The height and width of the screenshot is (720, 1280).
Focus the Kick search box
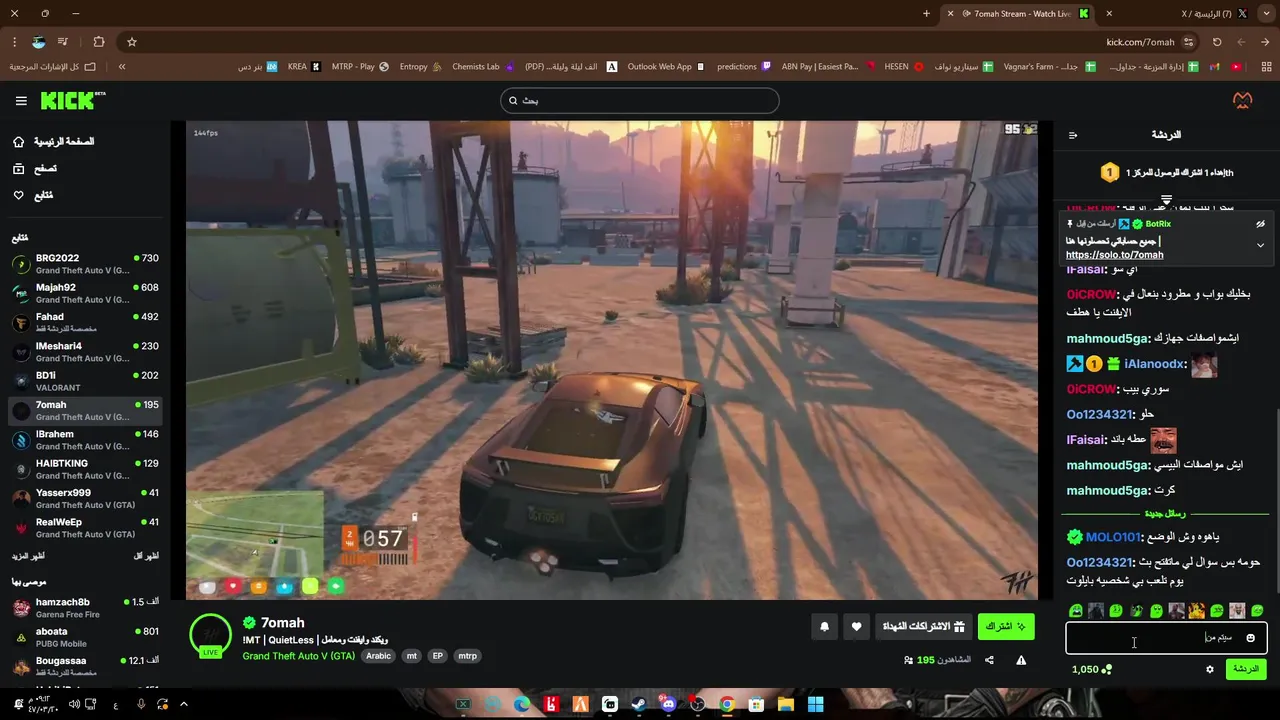coord(639,100)
